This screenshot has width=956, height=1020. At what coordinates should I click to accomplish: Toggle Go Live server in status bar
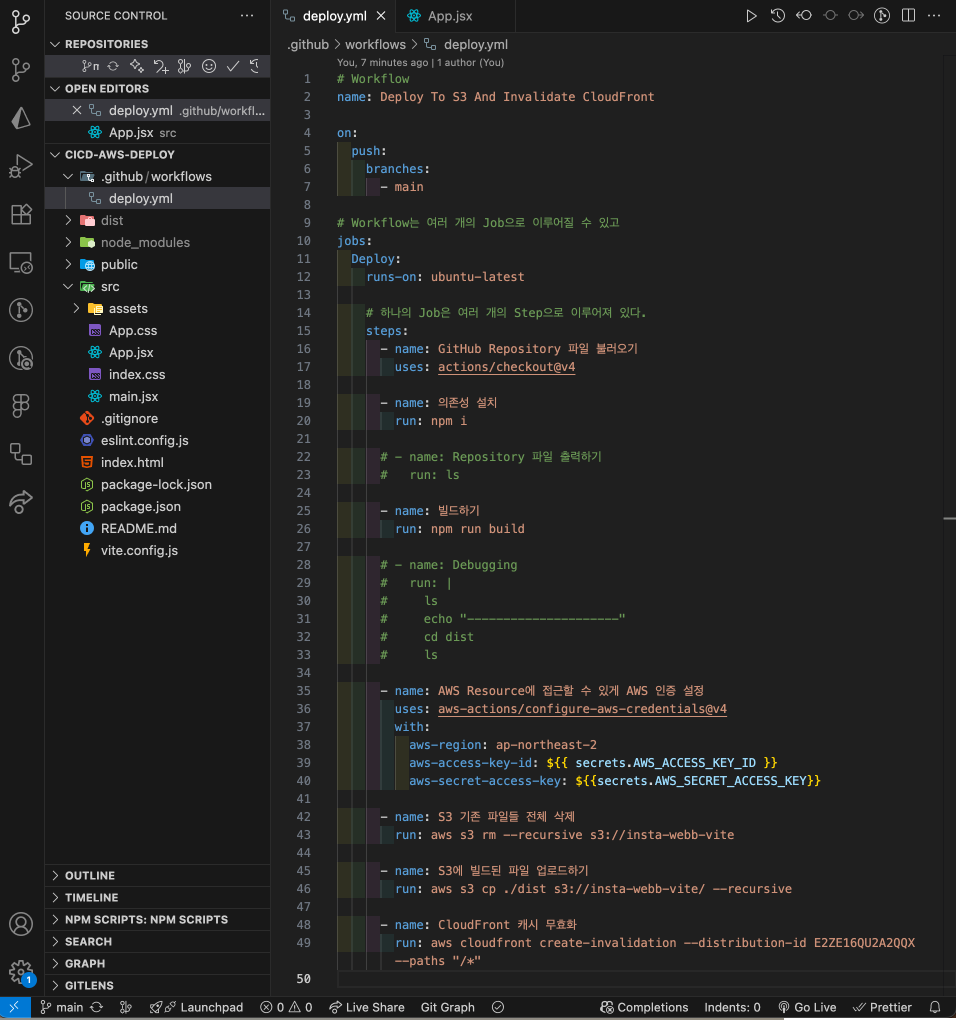(807, 1007)
